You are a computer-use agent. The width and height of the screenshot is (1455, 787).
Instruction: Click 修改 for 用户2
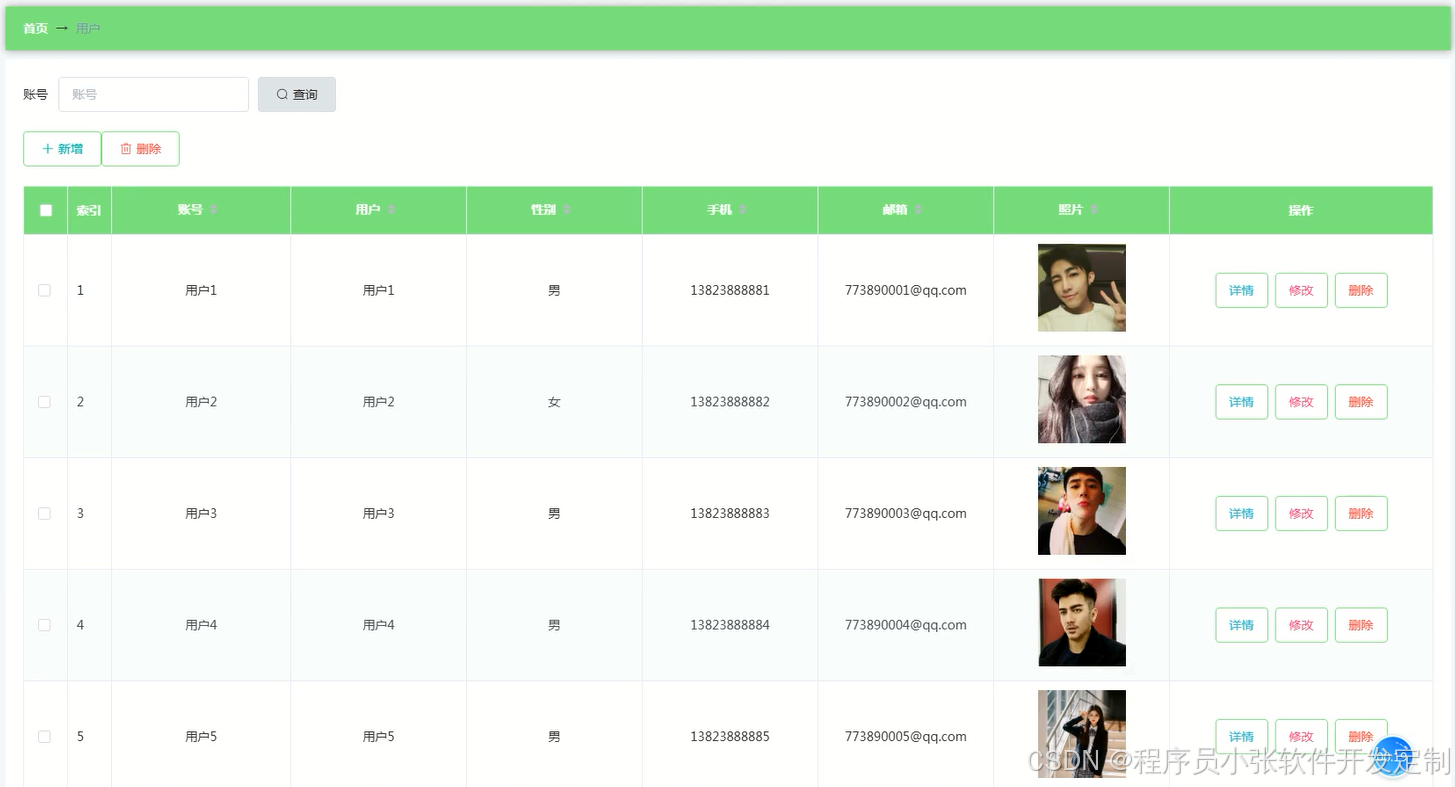click(1301, 402)
